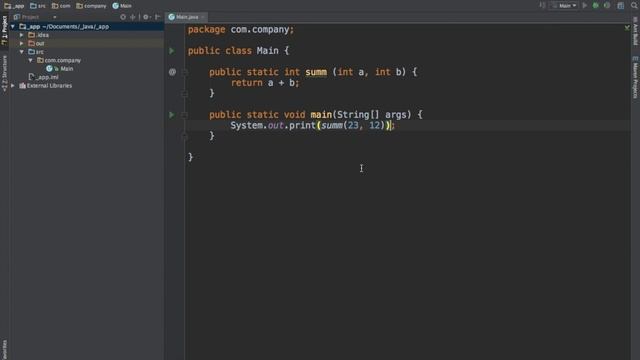640x360 pixels.
Task: Click company in the navigation breadcrumb
Action: pyautogui.click(x=91, y=6)
